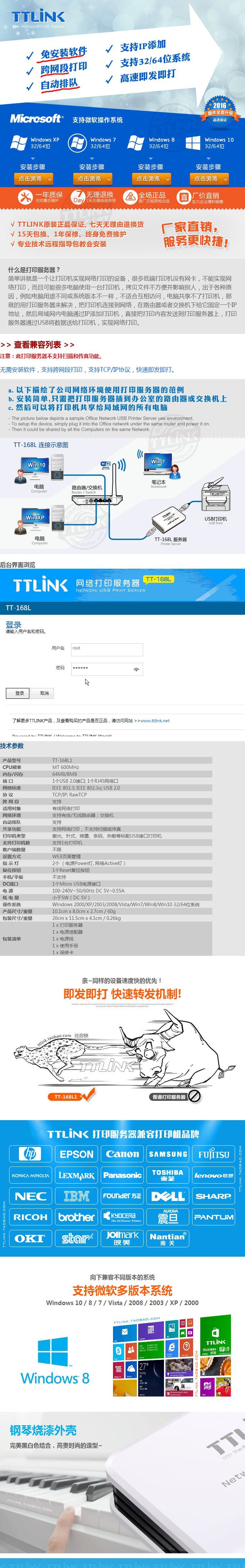
Task: Click the 64MB/8MB memory value
Action: click(65, 774)
